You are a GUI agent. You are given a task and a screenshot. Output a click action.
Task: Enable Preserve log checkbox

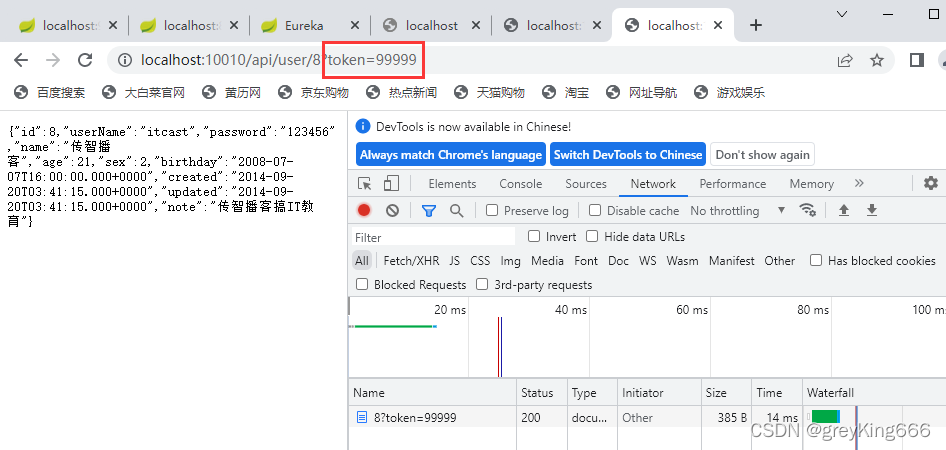point(492,210)
